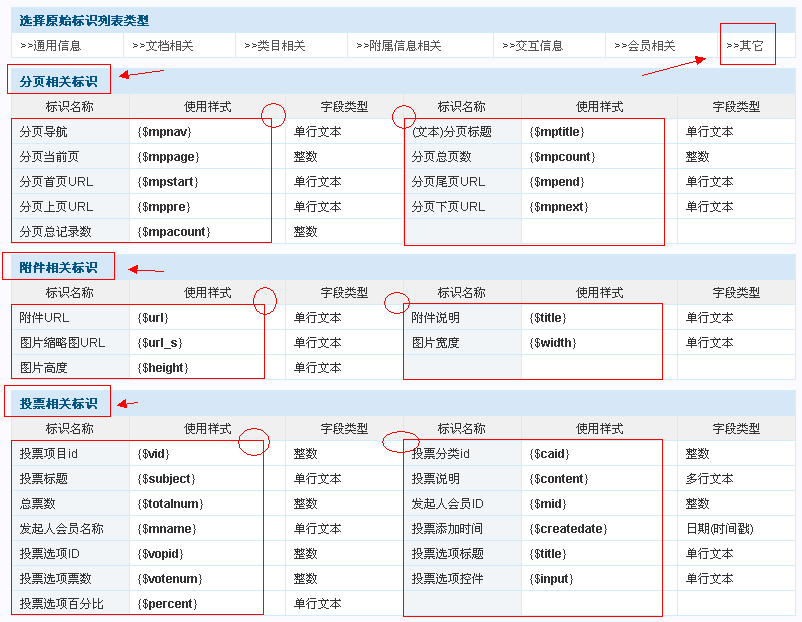Click the {$vid} tag
The width and height of the screenshot is (802, 622).
coord(153,454)
